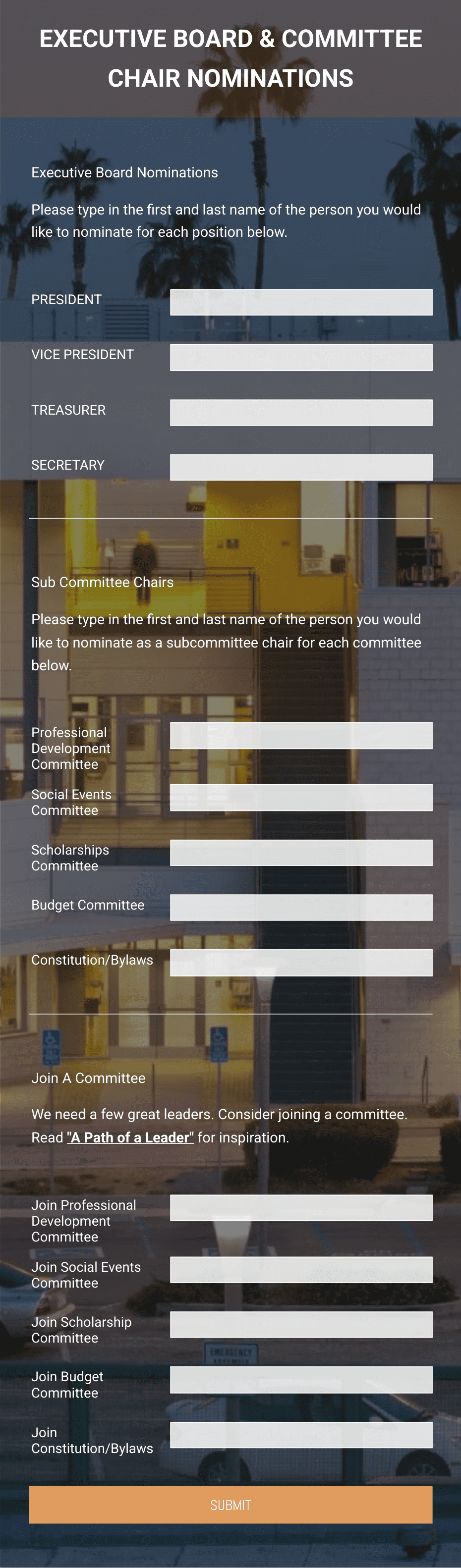The width and height of the screenshot is (461, 1568).
Task: Click the Join Budget Committee input box
Action: click(301, 1379)
